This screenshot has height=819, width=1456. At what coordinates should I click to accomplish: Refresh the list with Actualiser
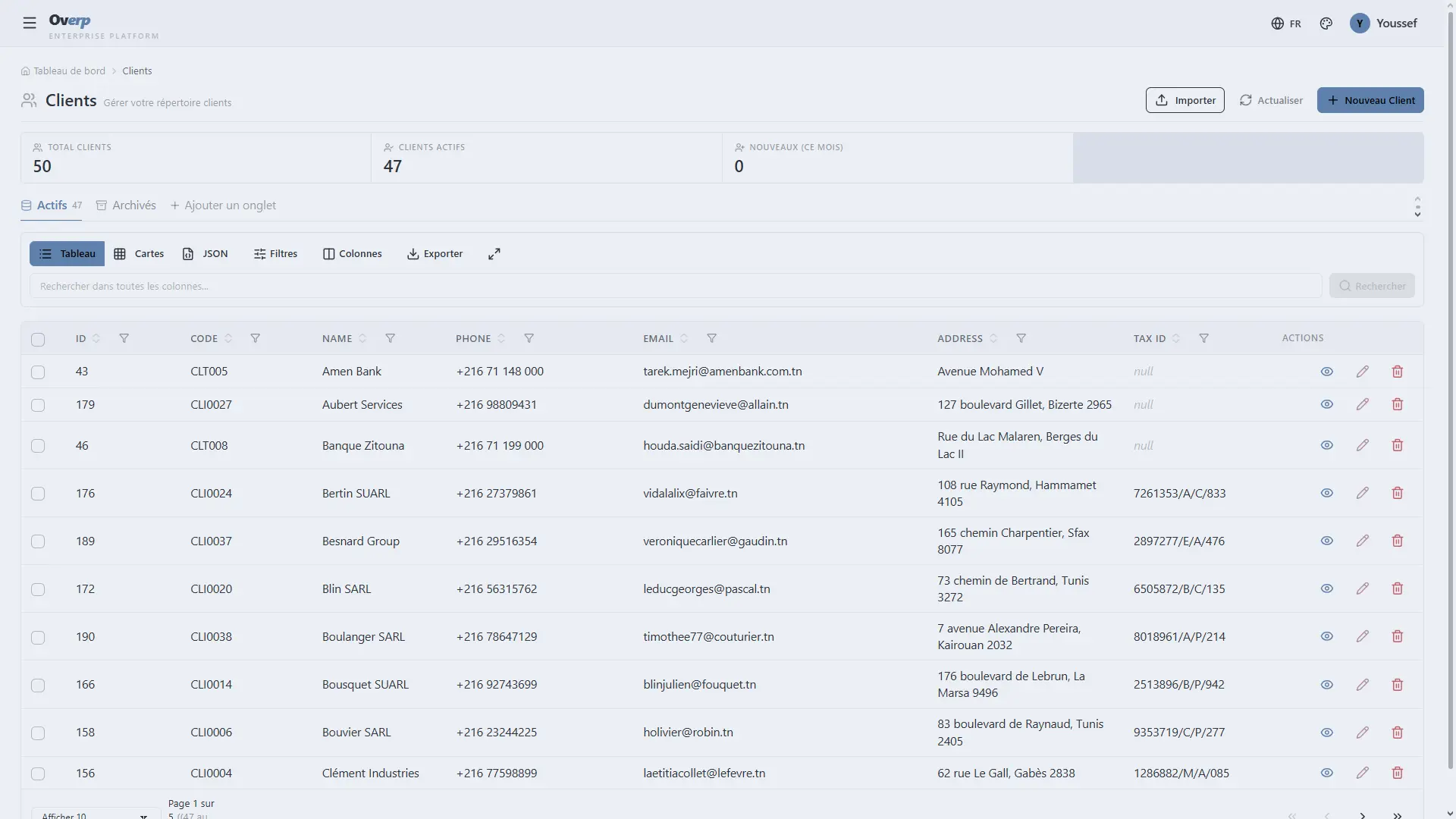[1271, 100]
